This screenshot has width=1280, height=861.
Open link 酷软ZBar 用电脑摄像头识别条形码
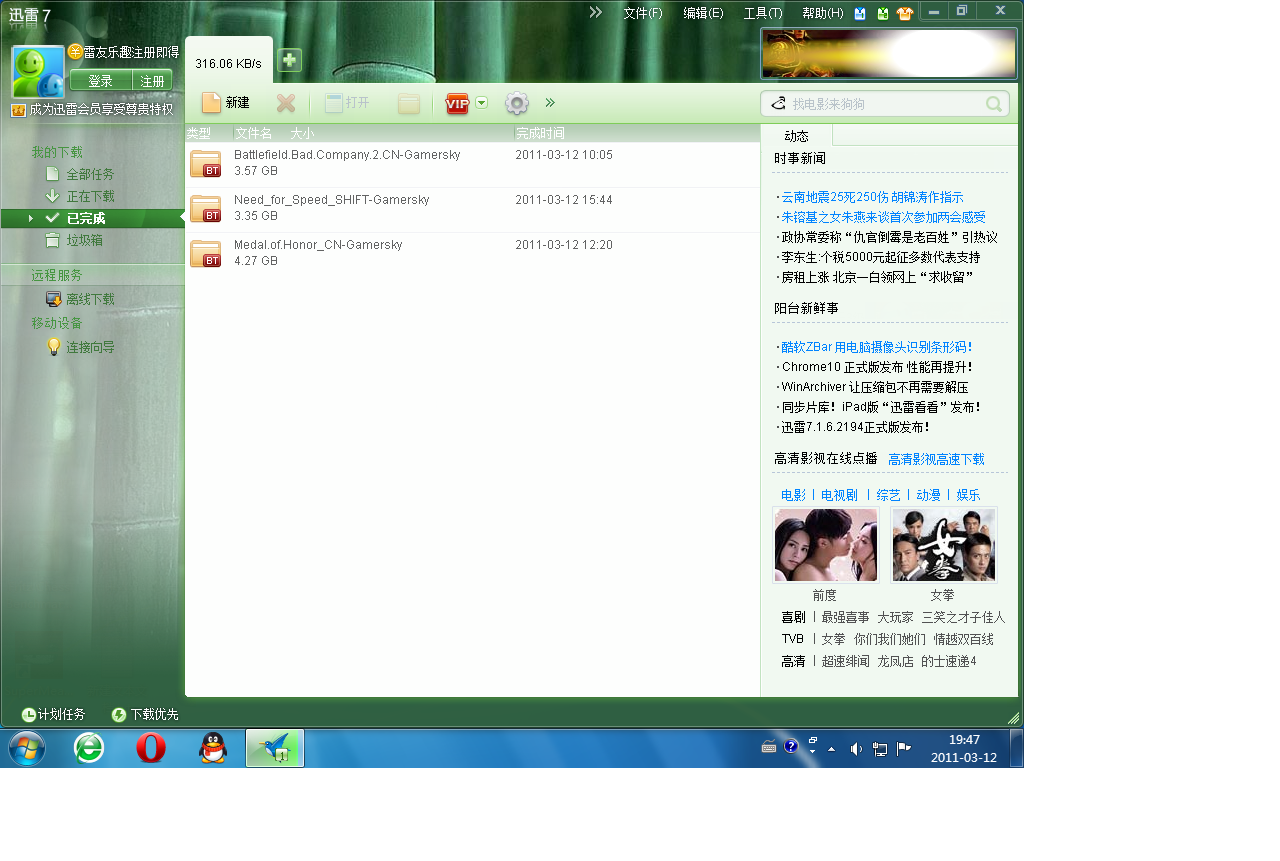(x=876, y=347)
